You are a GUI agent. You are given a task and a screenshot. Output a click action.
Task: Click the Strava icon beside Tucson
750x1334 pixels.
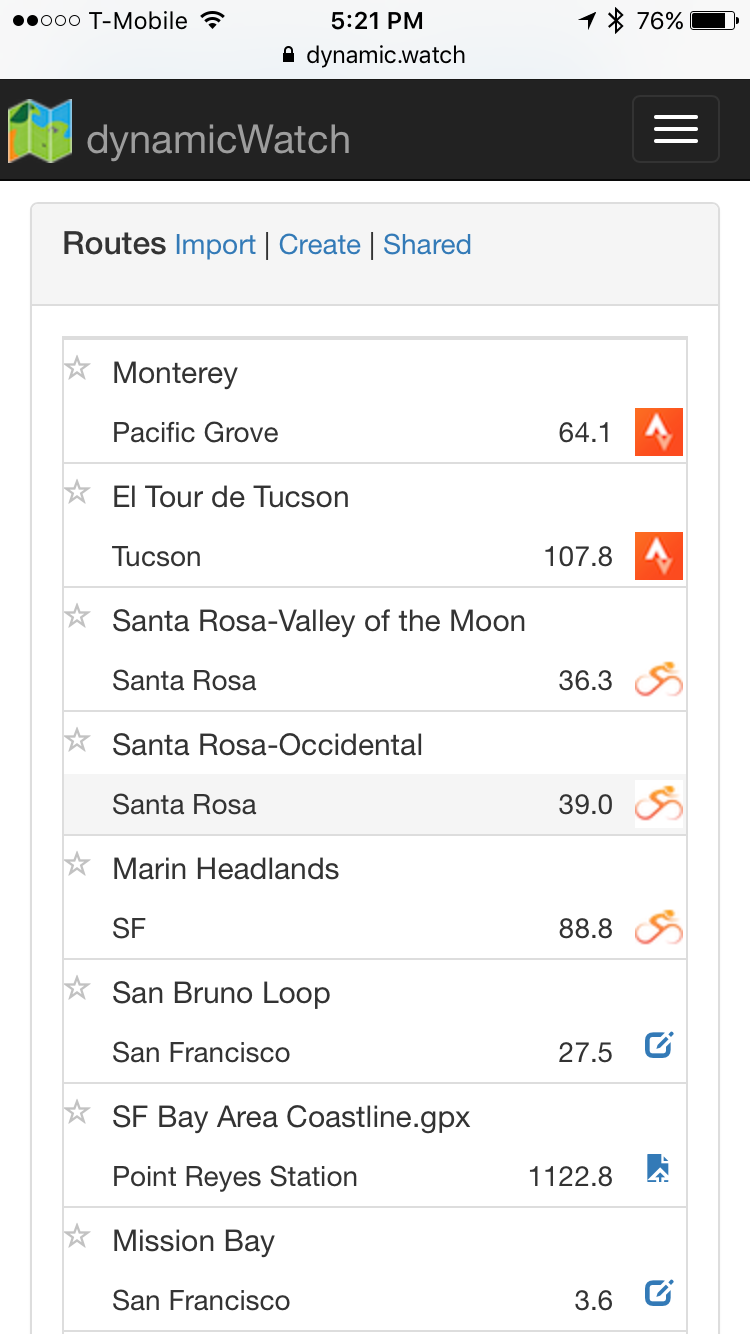point(658,556)
